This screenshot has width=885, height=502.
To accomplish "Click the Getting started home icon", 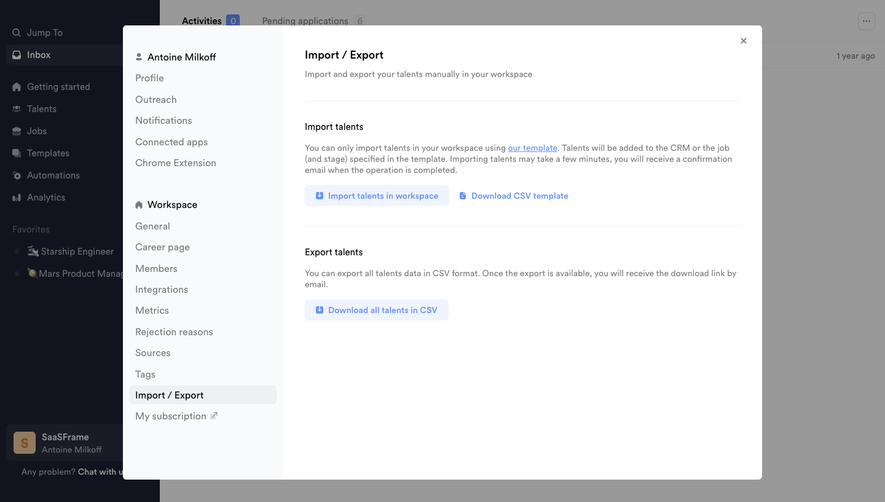I will point(16,87).
